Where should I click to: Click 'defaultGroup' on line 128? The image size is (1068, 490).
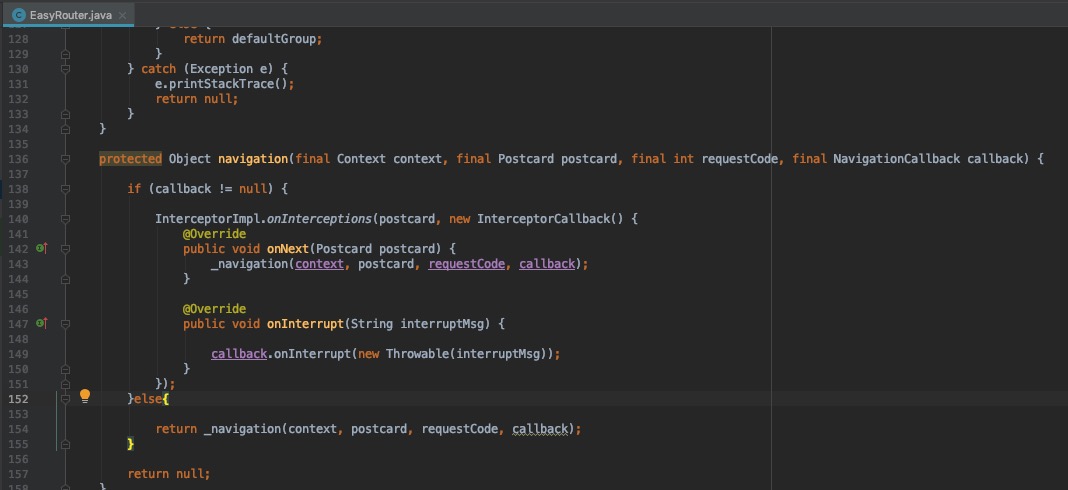coord(274,39)
